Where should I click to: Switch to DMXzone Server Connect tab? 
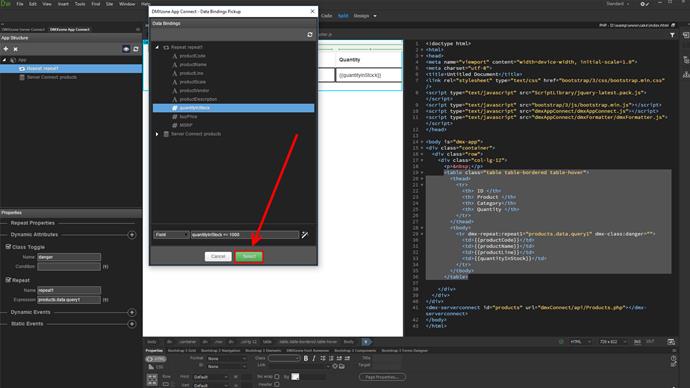click(23, 29)
